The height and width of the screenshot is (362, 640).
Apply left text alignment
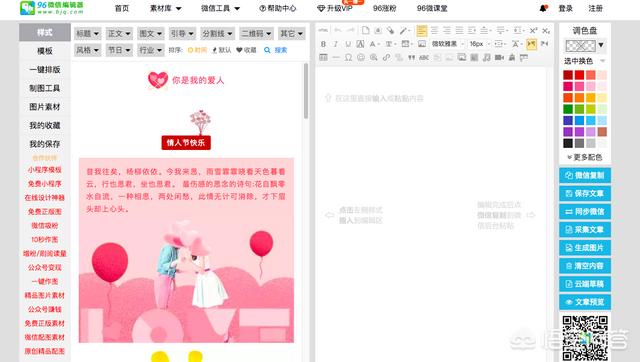[422, 30]
